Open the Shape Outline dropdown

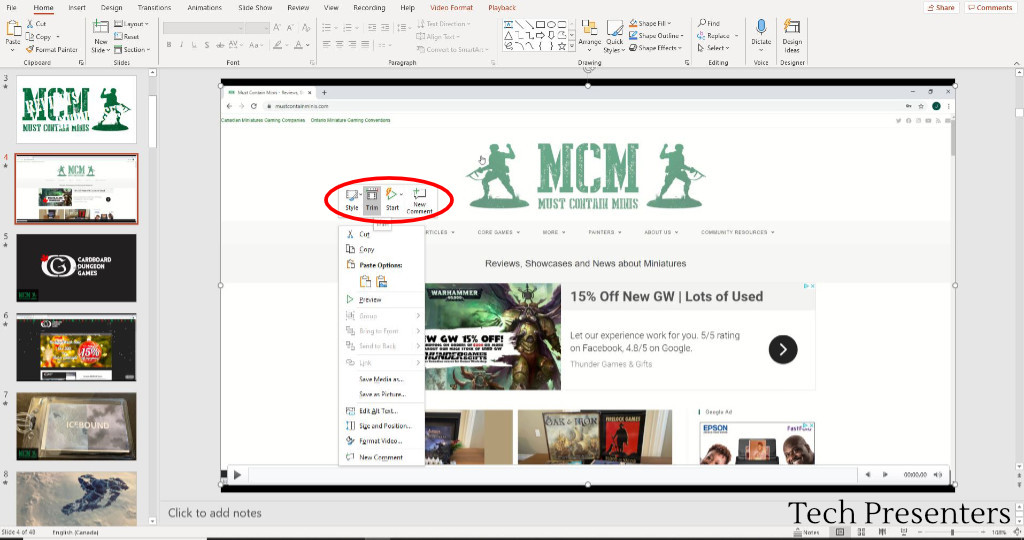pyautogui.click(x=656, y=36)
